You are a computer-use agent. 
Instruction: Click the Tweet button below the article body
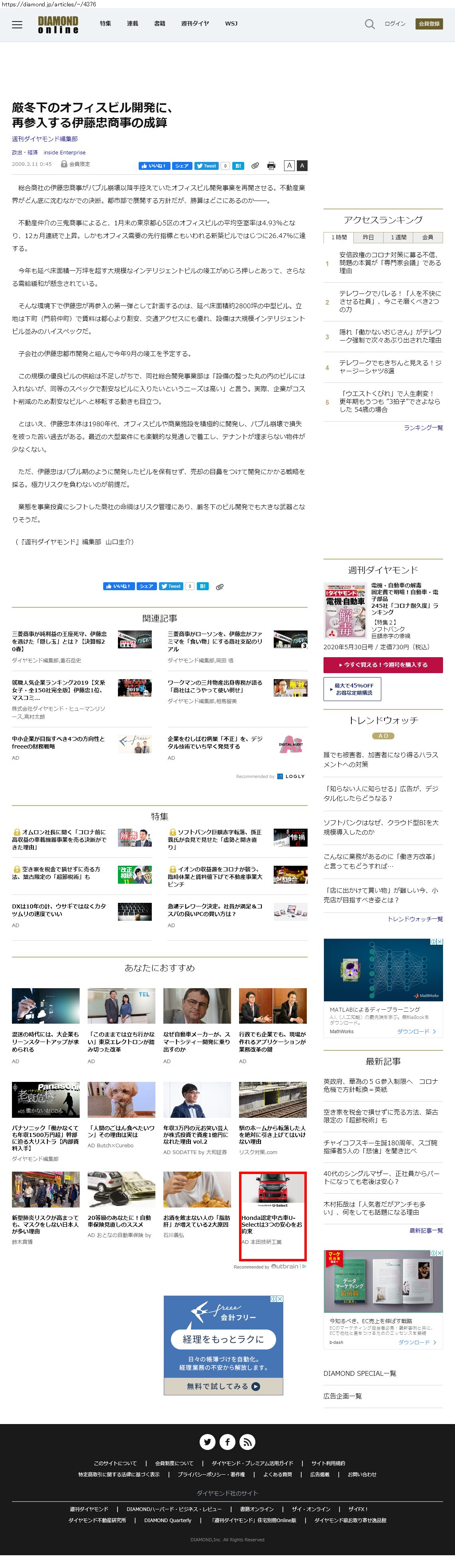tap(171, 586)
